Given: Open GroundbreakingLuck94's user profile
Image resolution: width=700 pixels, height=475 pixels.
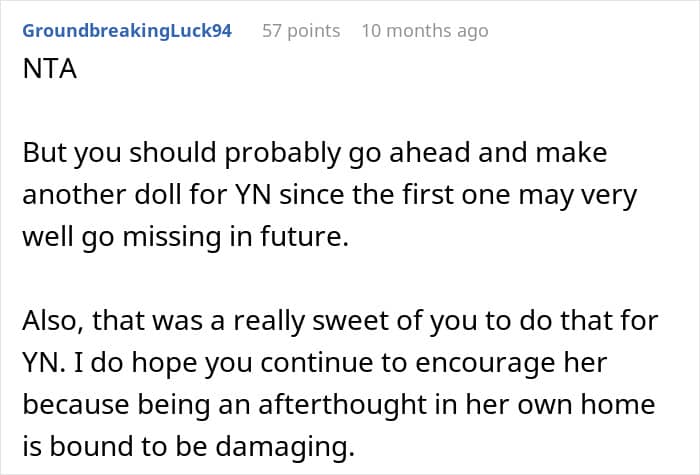Looking at the screenshot, I should [x=127, y=31].
